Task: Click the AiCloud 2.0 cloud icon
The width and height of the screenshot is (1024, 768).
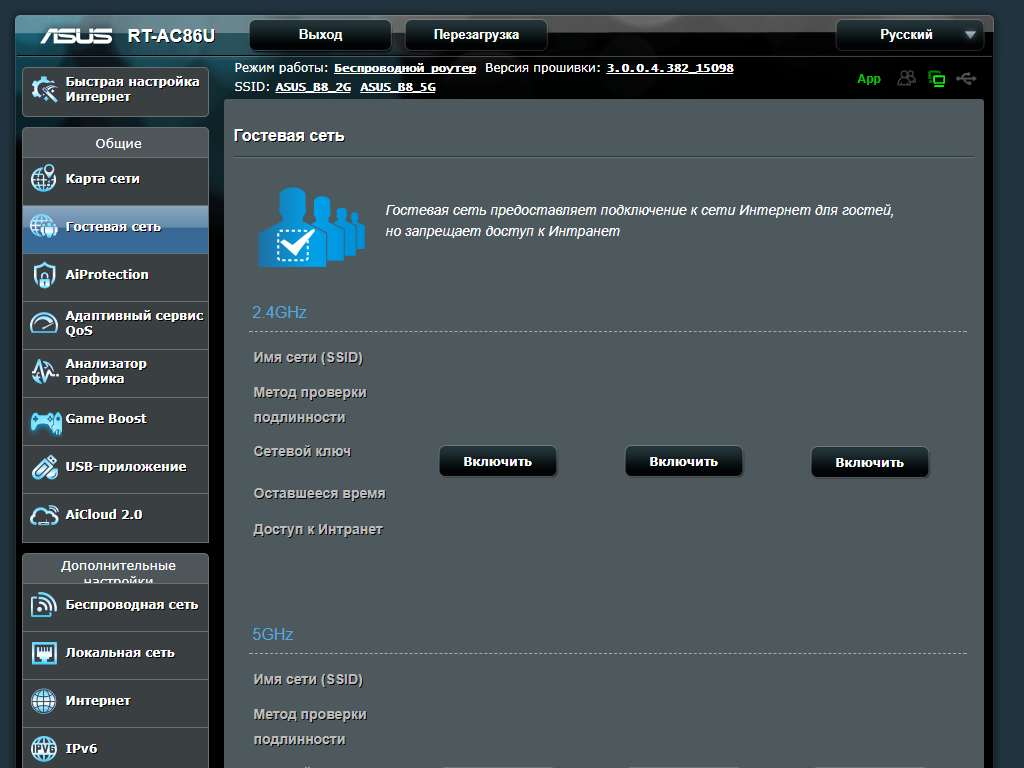Action: coord(44,515)
